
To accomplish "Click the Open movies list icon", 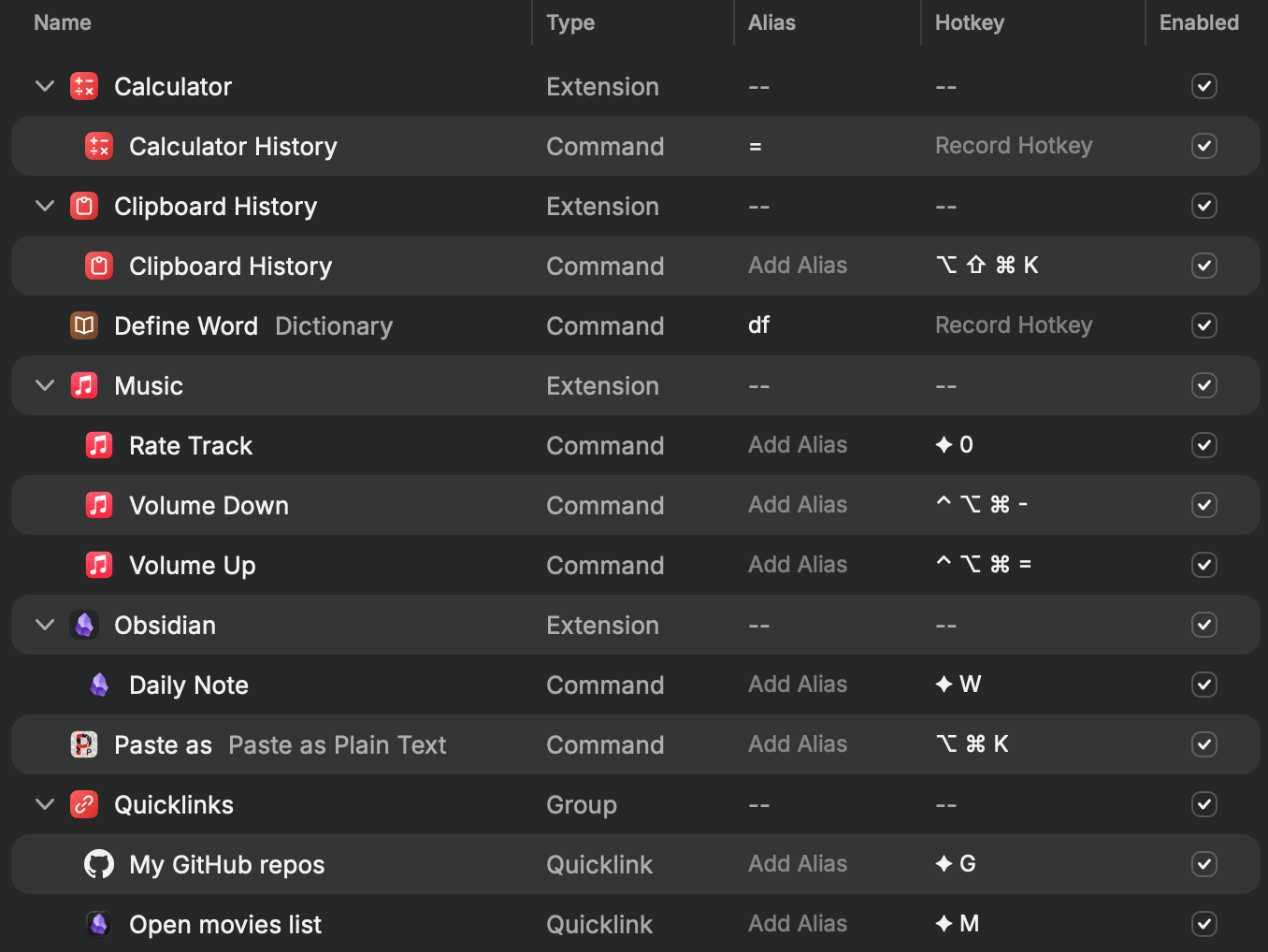I will point(99,924).
